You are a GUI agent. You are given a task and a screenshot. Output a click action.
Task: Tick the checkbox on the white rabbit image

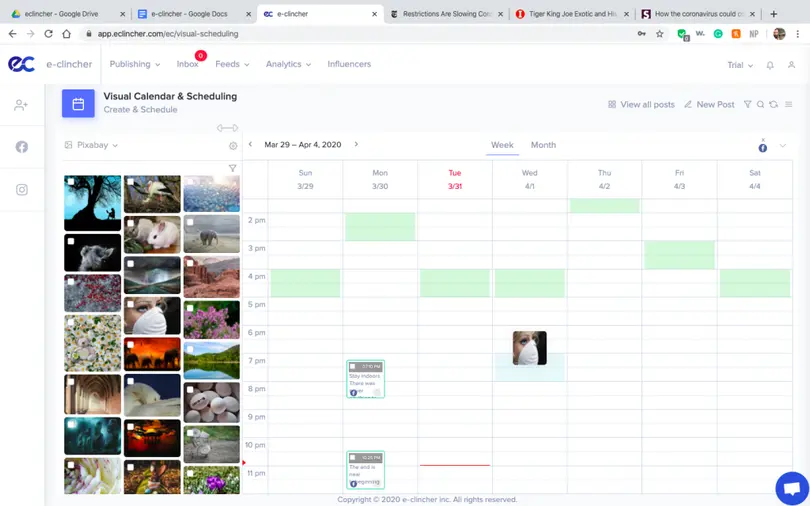click(x=131, y=223)
